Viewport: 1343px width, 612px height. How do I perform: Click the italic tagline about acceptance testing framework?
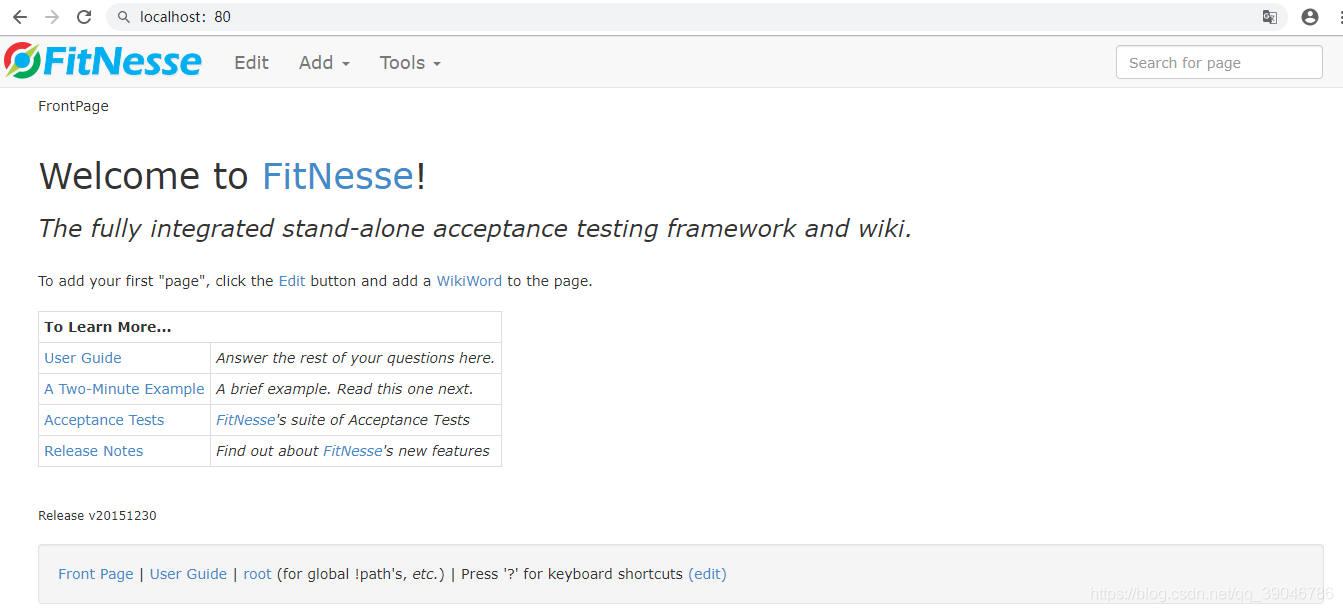coord(475,229)
